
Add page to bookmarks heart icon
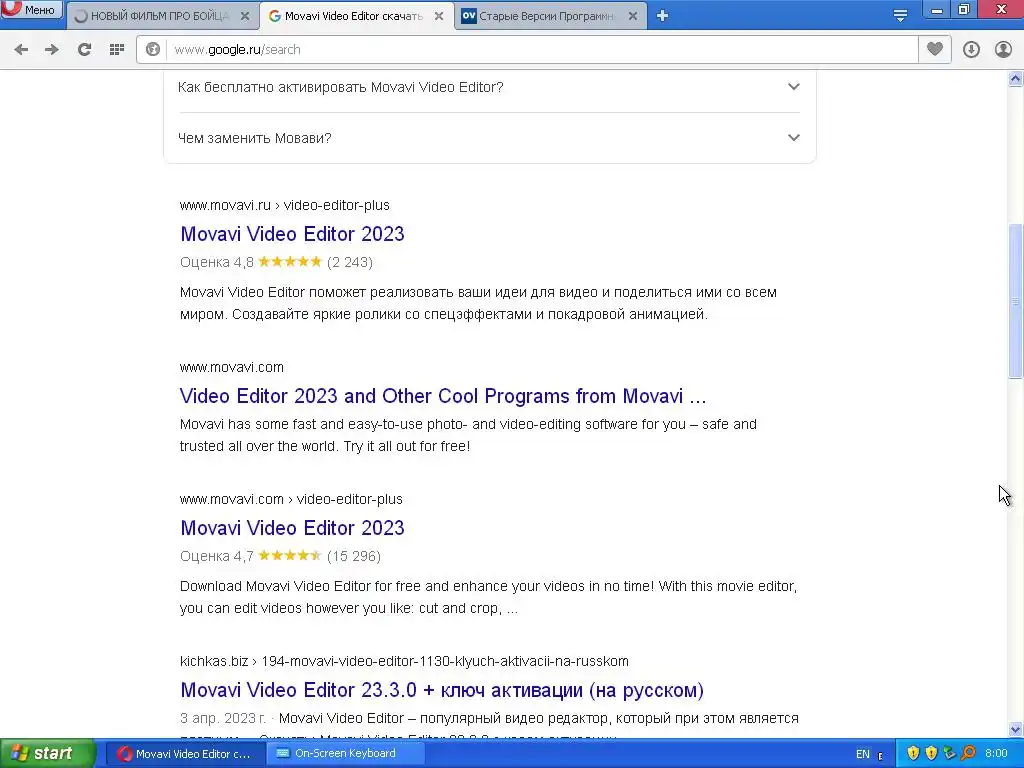[x=935, y=50]
